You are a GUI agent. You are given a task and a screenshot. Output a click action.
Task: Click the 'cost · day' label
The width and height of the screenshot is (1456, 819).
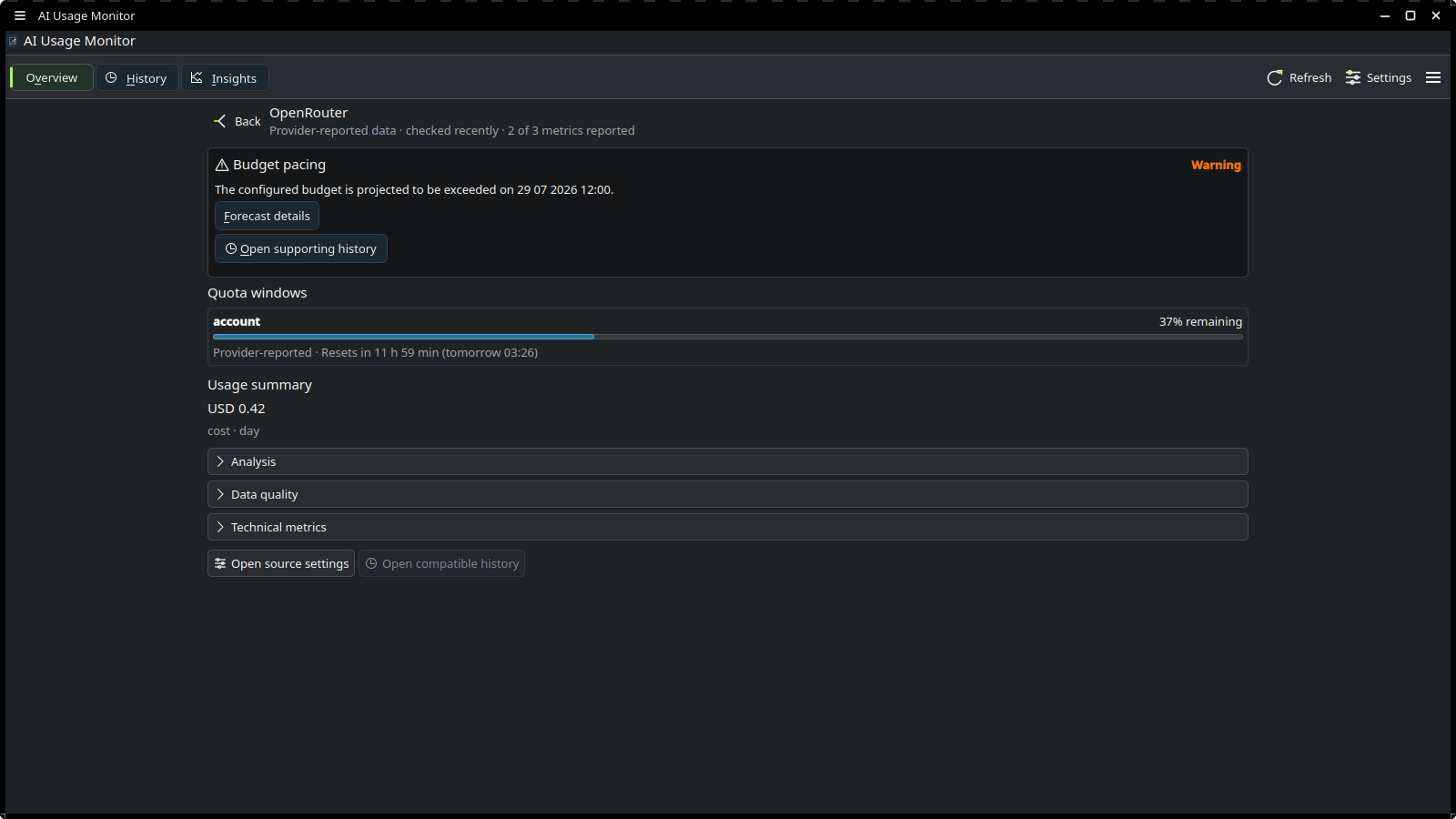(x=234, y=431)
